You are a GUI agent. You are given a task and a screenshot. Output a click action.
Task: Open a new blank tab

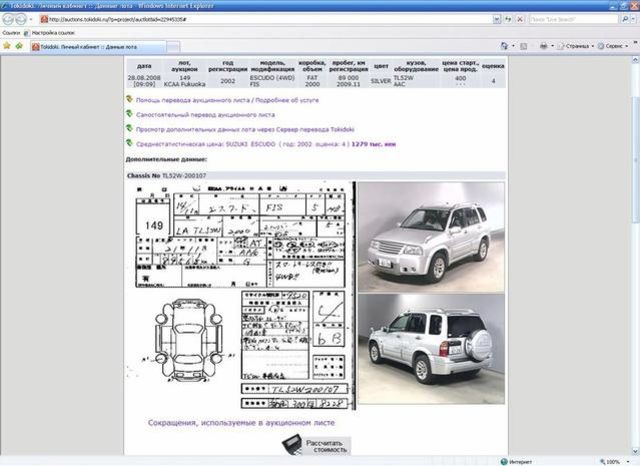point(173,47)
